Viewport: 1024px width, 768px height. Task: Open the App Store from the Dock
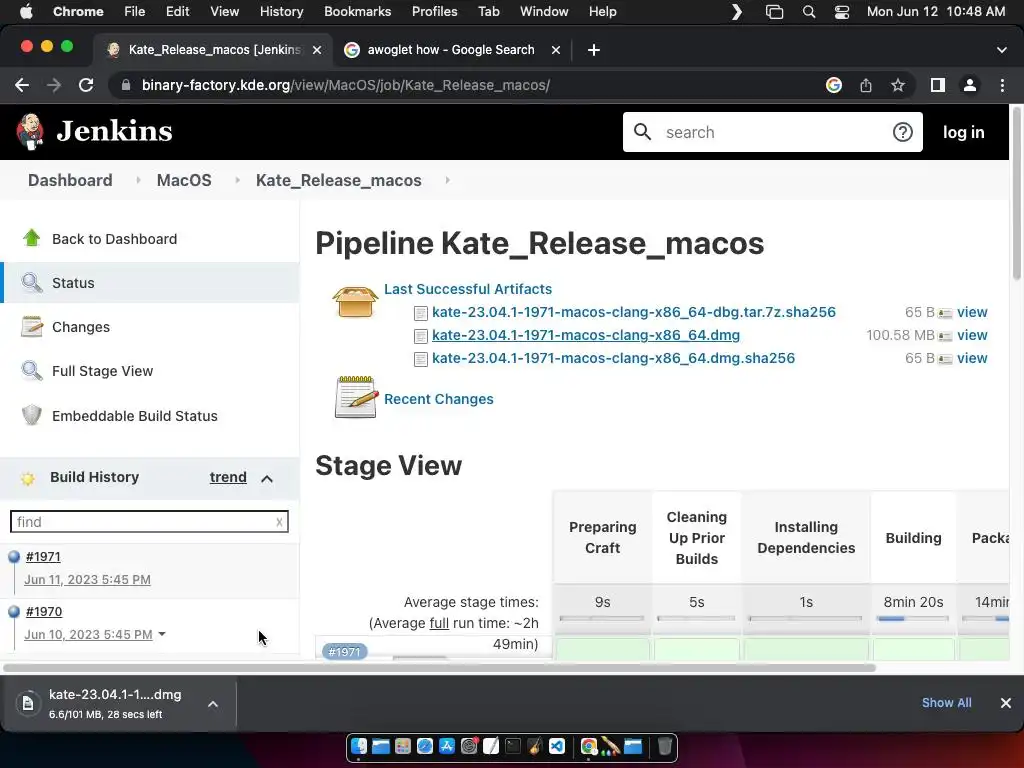click(447, 746)
